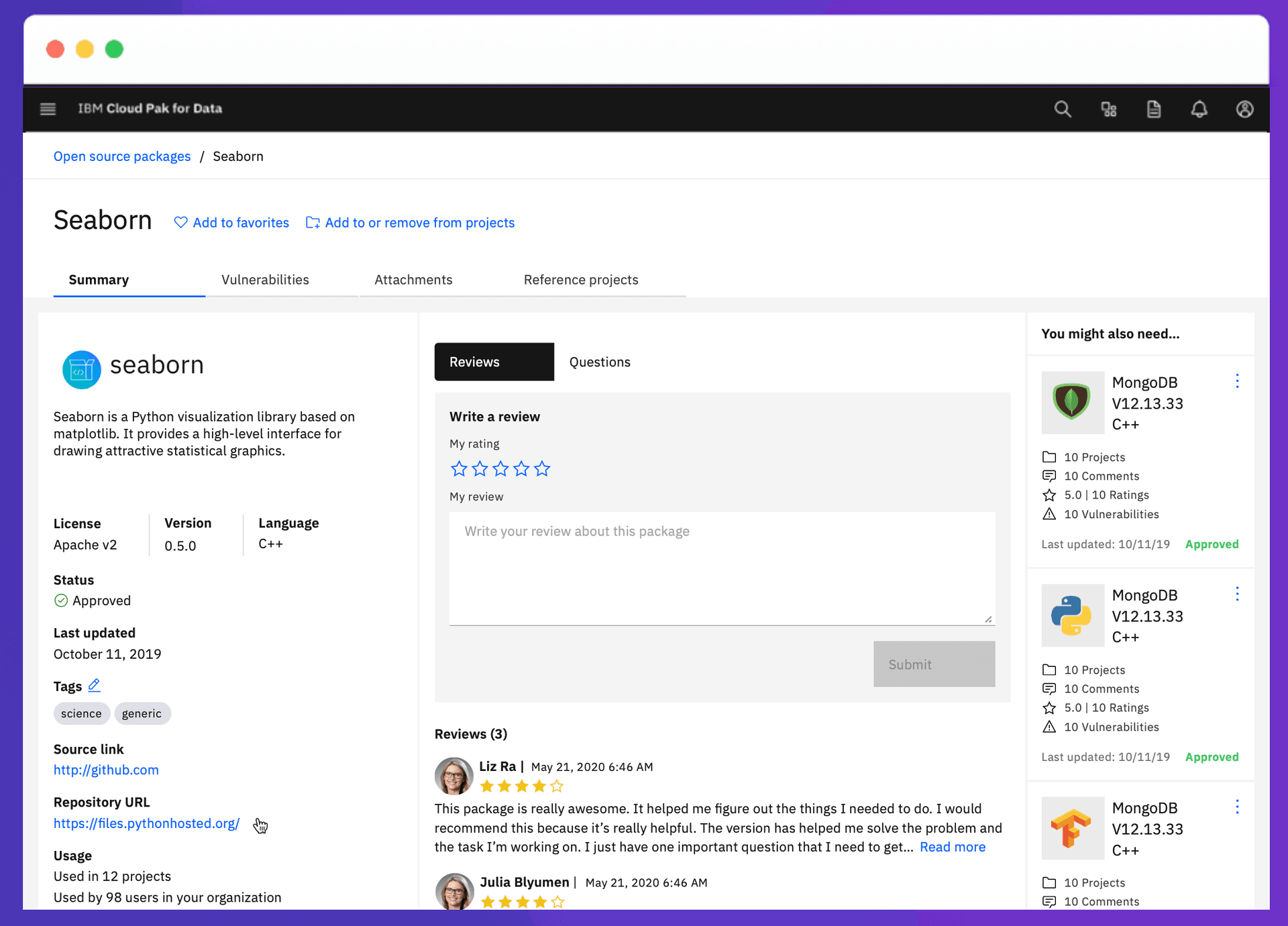Open the overflow menu on the first MongoDB card
The height and width of the screenshot is (926, 1288).
point(1238,380)
